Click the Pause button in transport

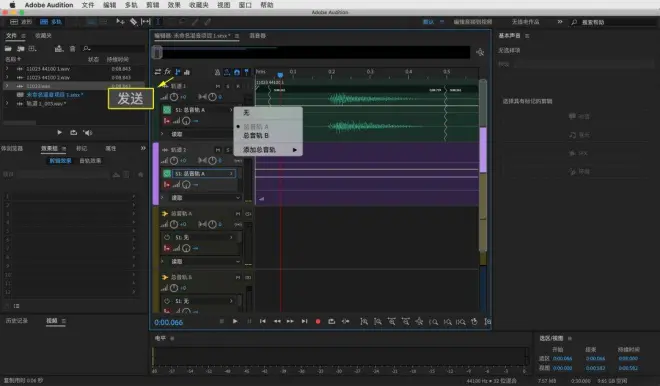point(249,322)
